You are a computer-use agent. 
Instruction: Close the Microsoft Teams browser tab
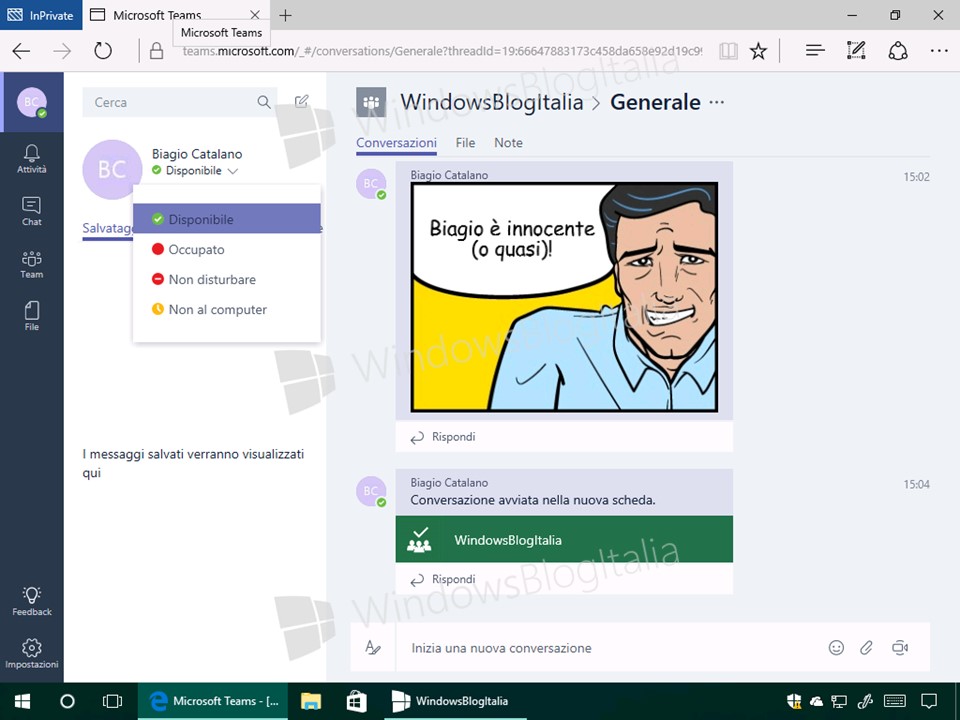tap(255, 15)
